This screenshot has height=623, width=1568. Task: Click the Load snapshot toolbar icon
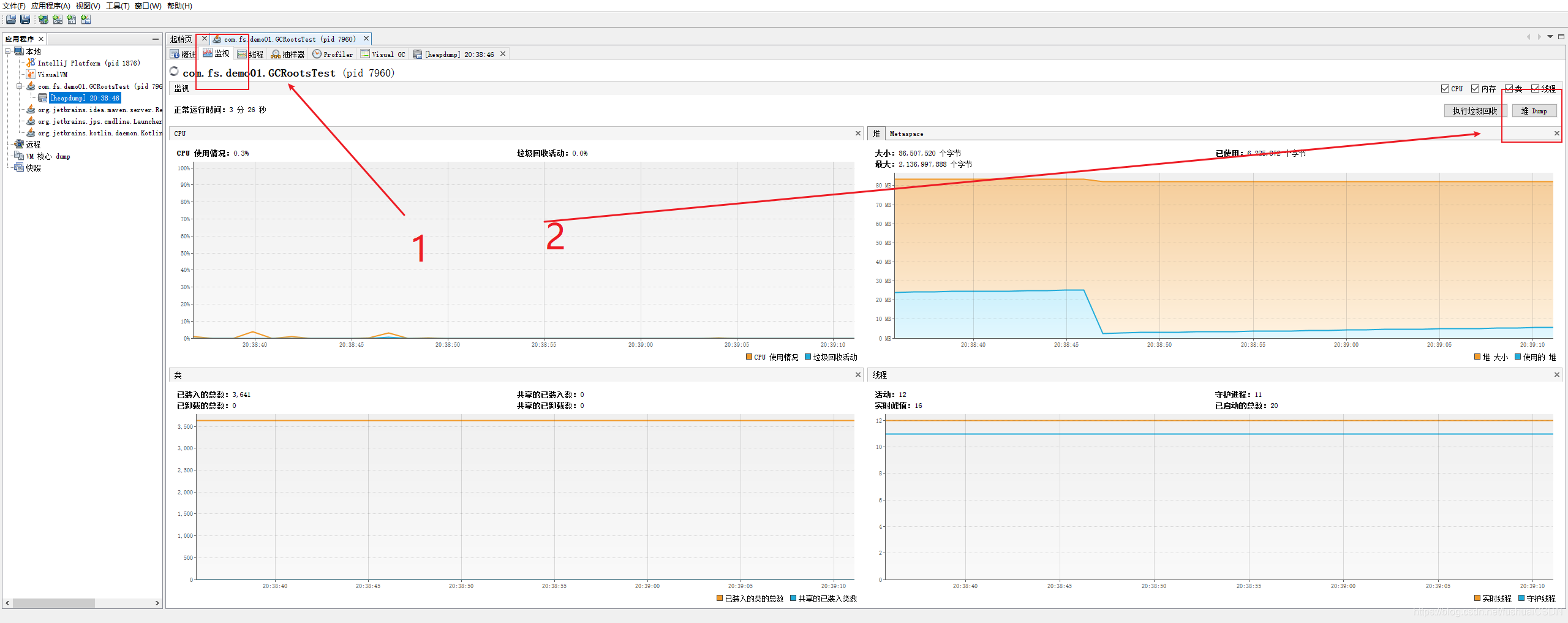click(x=11, y=20)
